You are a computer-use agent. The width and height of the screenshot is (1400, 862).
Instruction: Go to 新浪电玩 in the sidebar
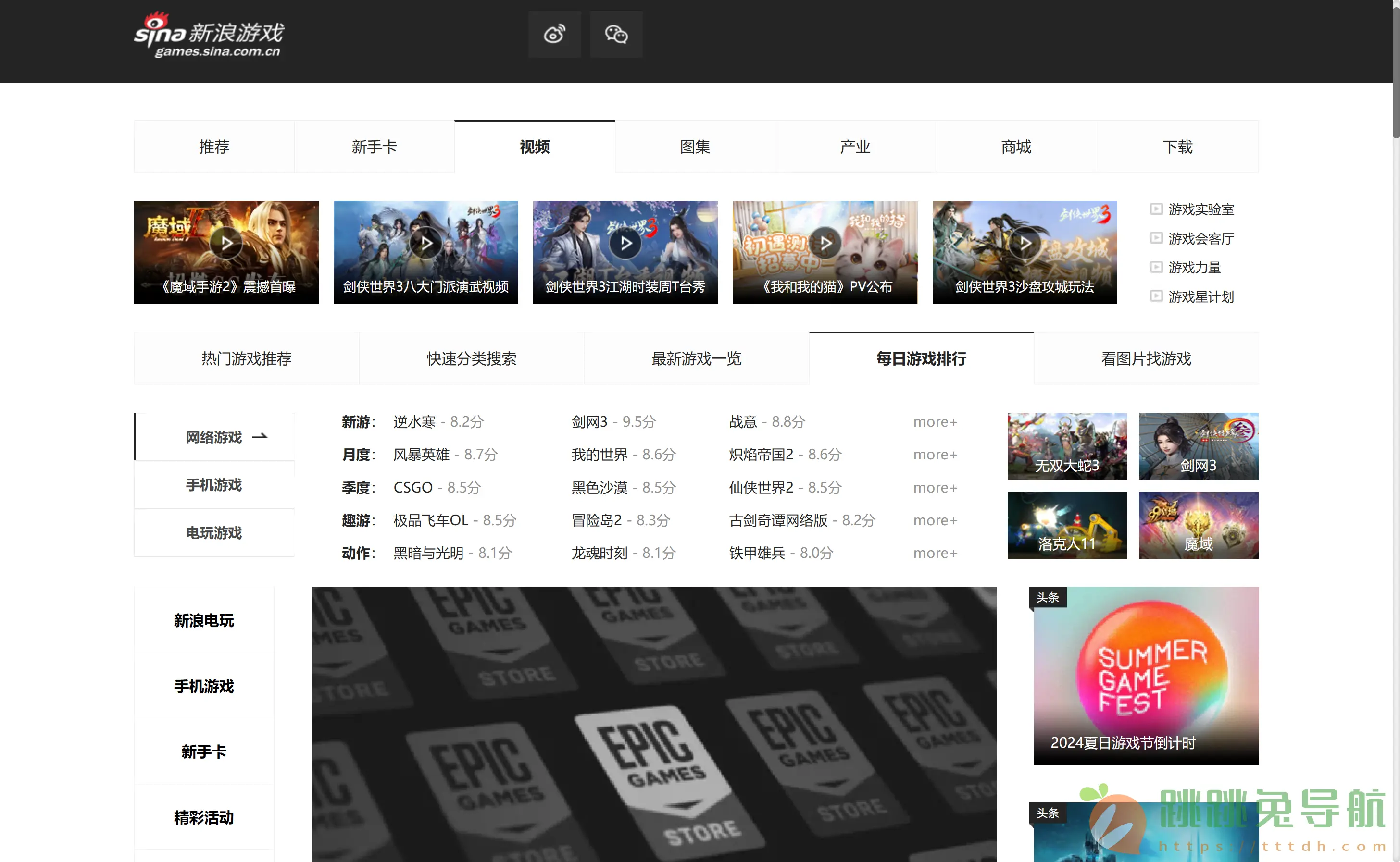tap(204, 620)
